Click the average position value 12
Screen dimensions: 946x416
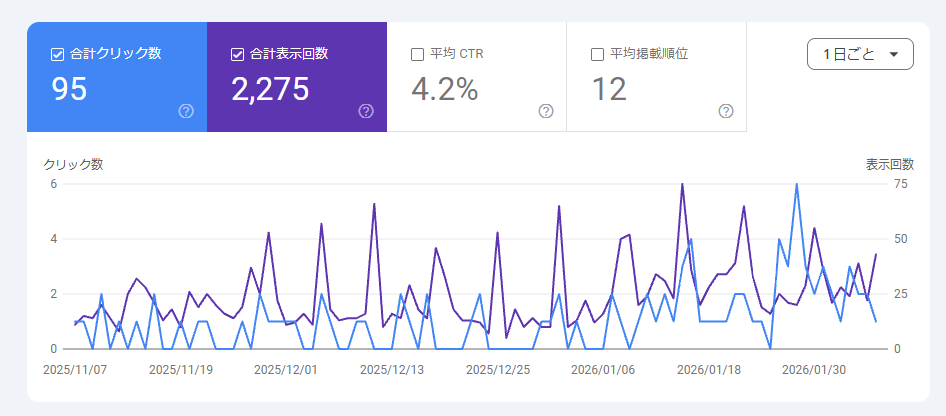609,90
